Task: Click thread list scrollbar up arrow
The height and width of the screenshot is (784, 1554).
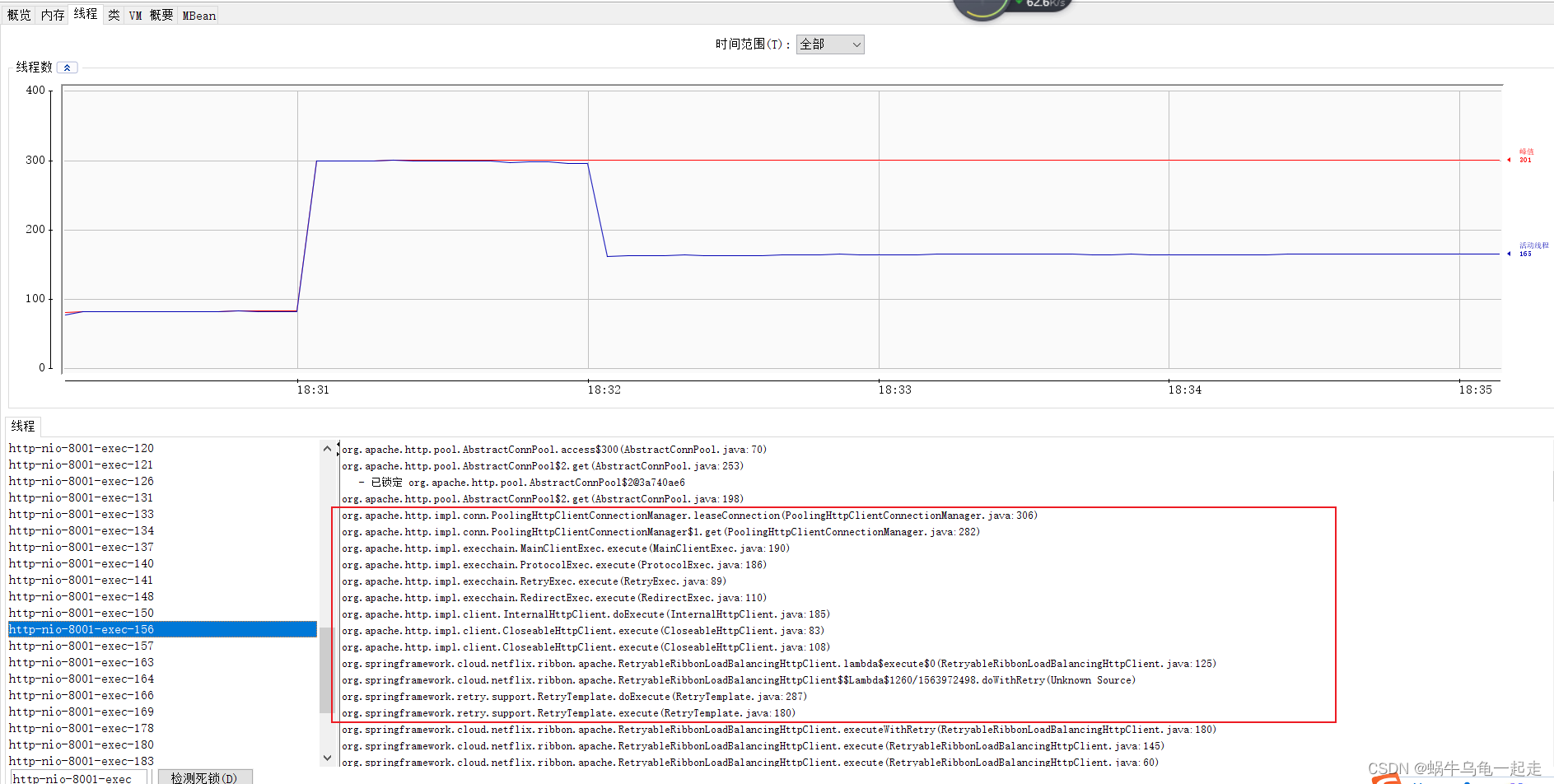Action: [327, 449]
